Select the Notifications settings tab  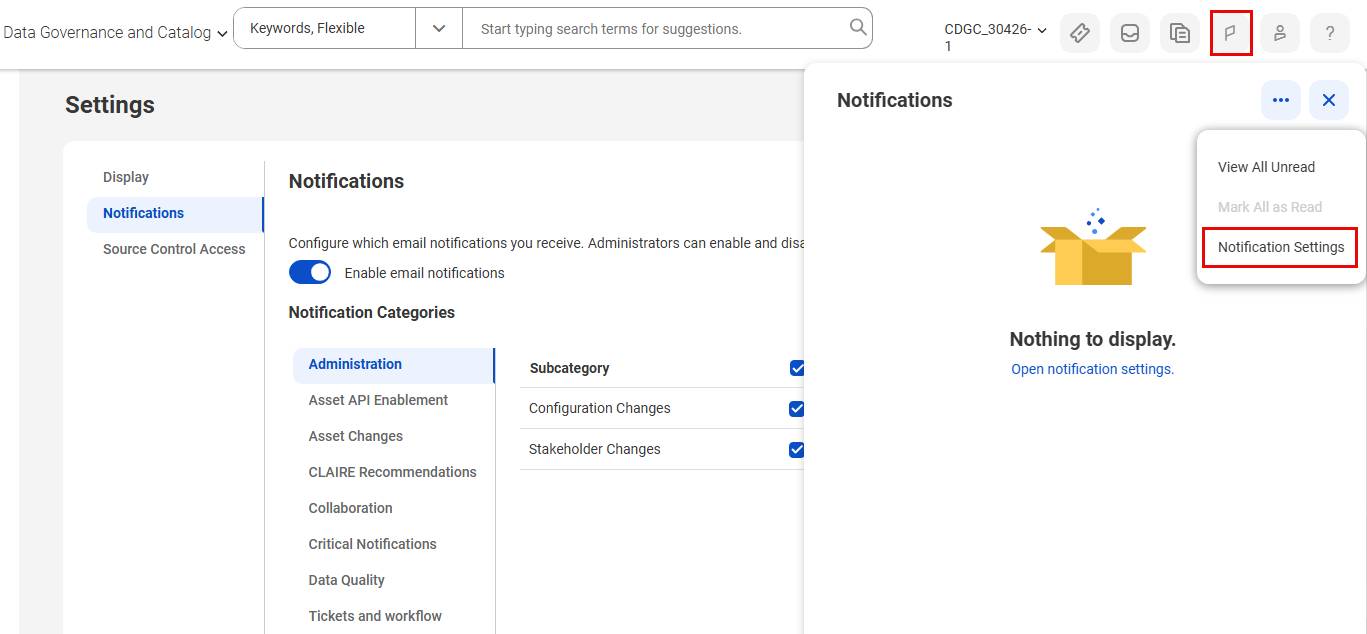click(x=175, y=213)
